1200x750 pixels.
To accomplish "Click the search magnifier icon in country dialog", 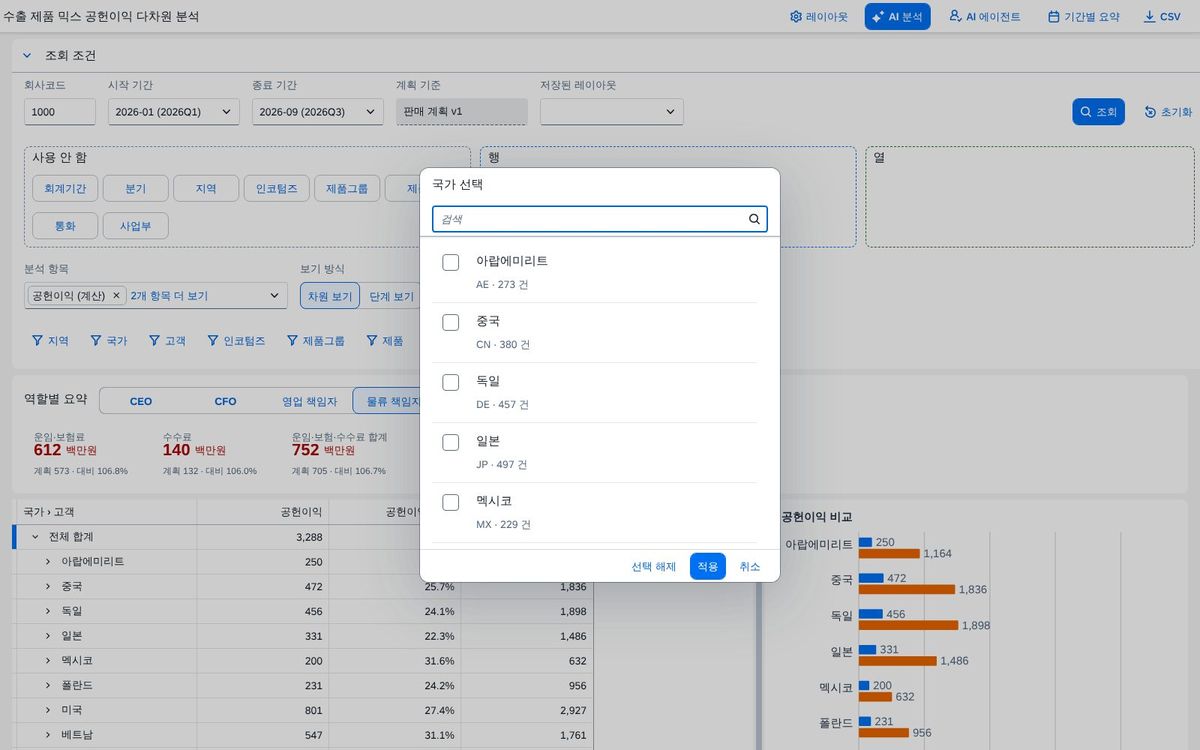I will 755,219.
